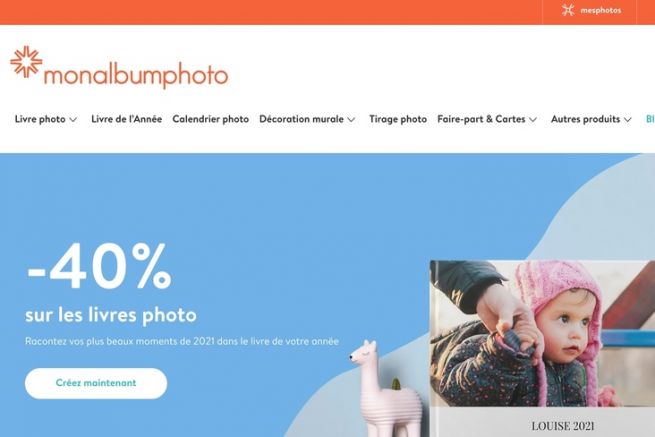Click the mesphotos star icon

pos(568,10)
